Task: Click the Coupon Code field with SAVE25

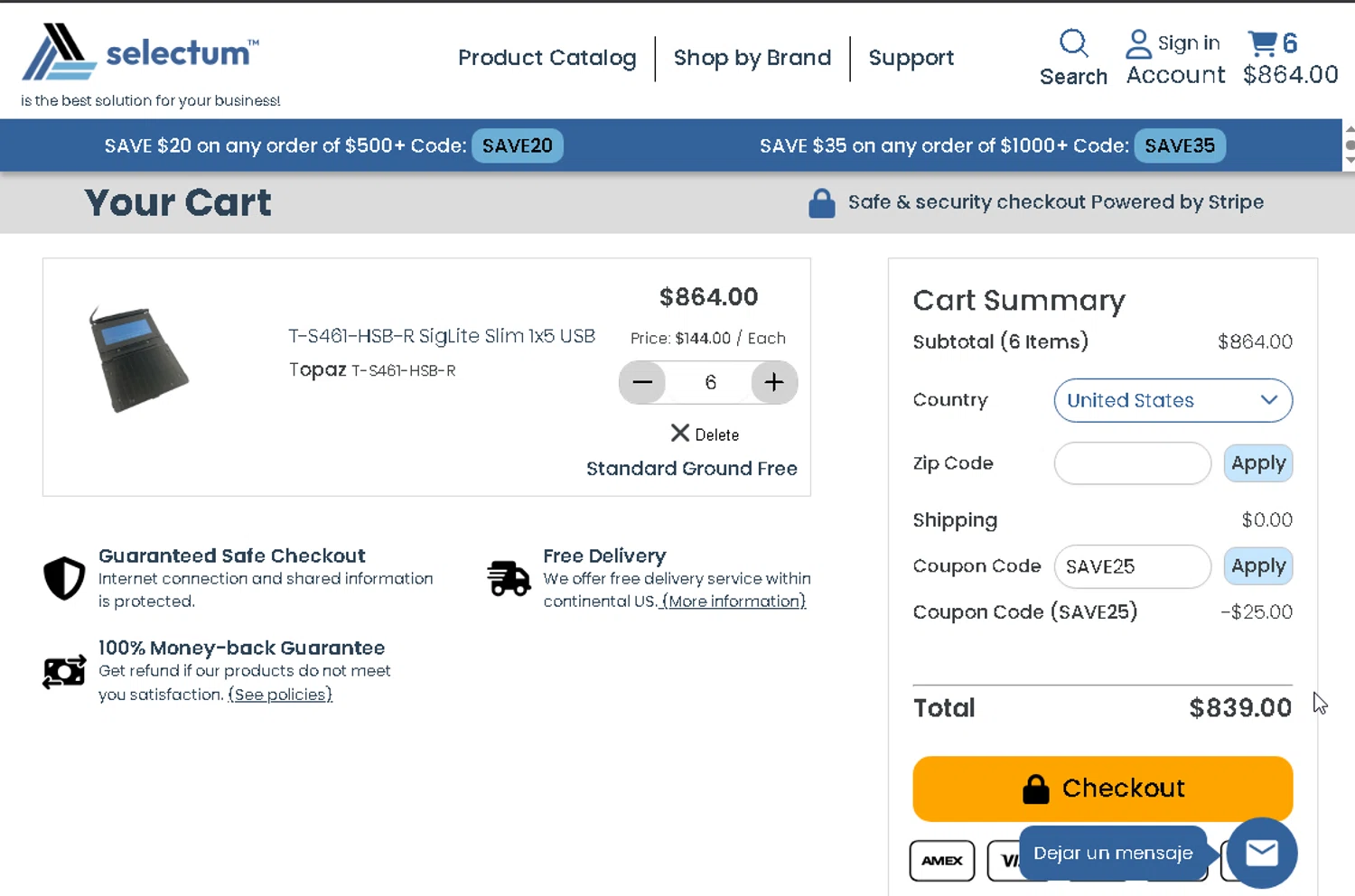Action: point(1132,566)
